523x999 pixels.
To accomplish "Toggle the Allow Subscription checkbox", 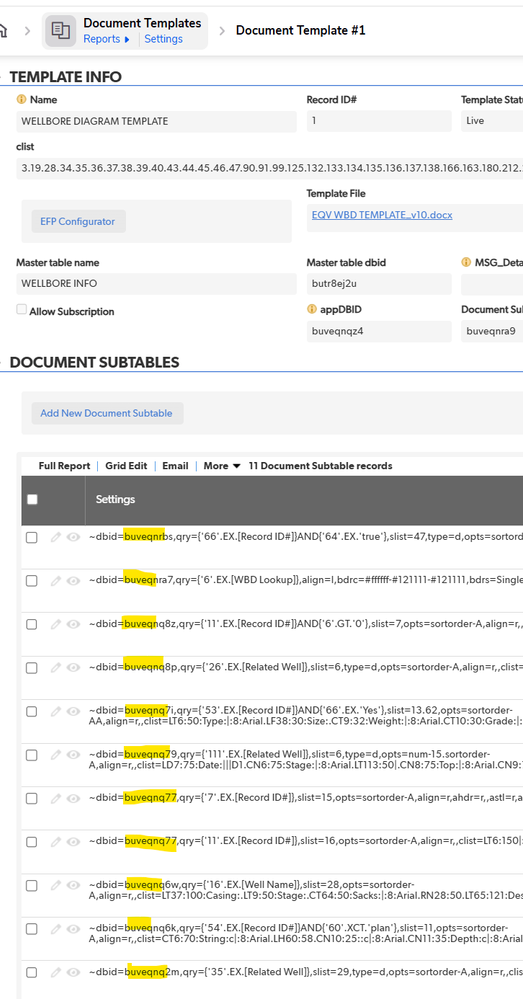I will pos(22,310).
